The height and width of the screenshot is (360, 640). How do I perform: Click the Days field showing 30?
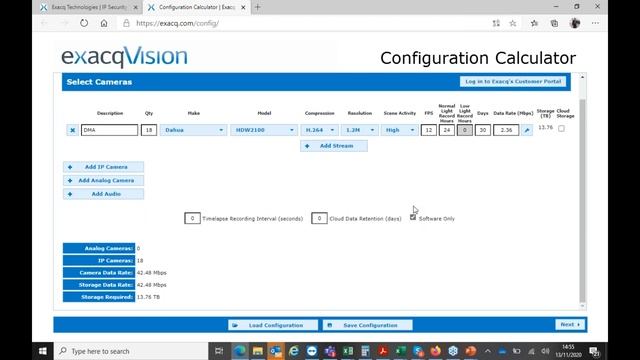(483, 130)
